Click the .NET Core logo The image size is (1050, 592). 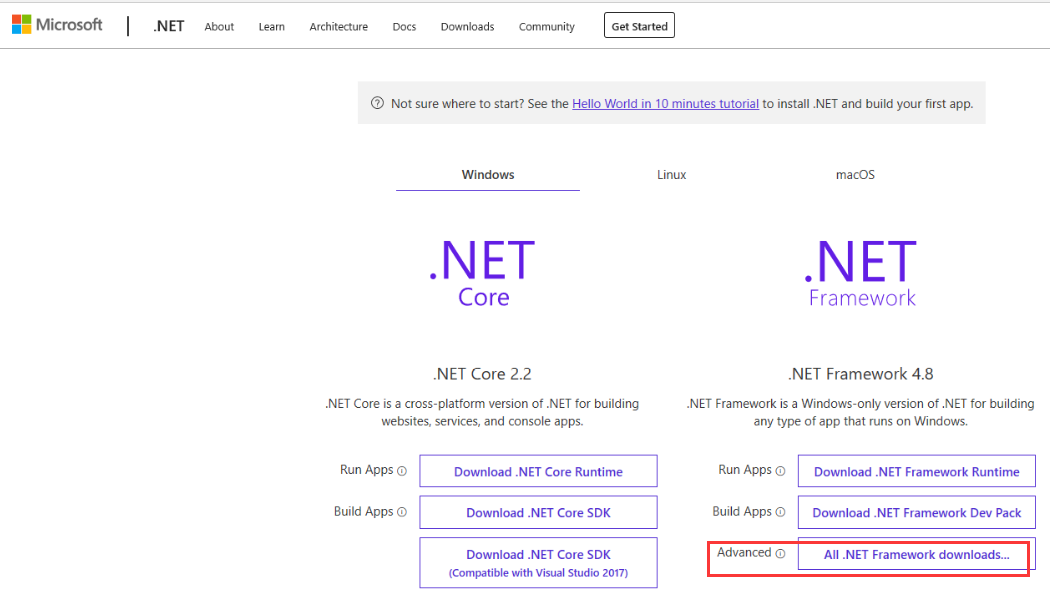click(482, 273)
